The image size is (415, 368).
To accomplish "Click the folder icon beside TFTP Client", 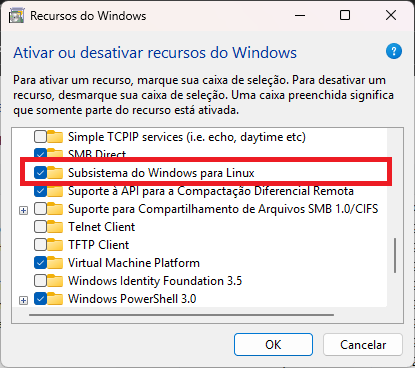I will tap(55, 245).
